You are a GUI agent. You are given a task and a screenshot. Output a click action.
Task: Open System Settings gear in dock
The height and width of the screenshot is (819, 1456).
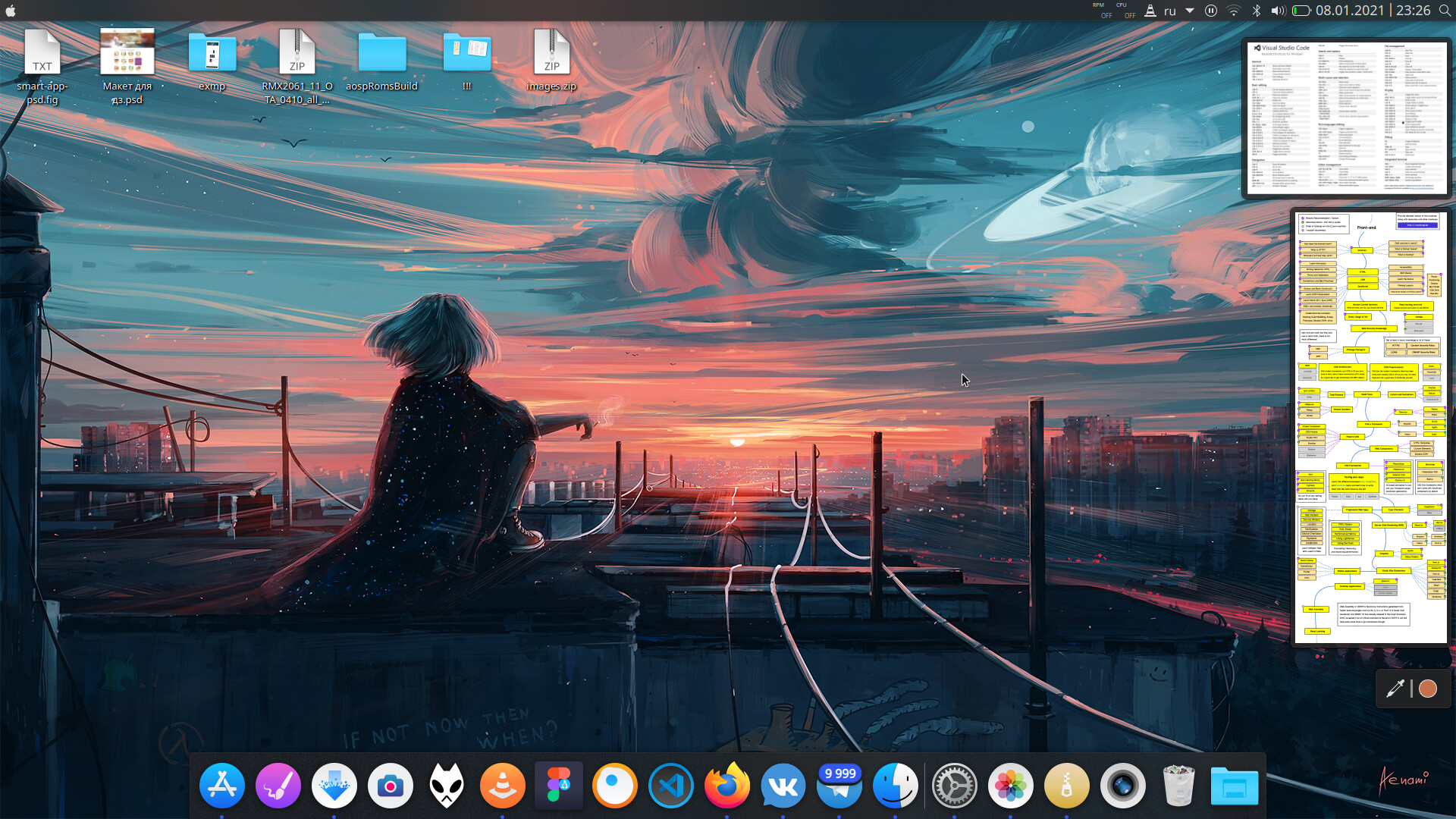[x=954, y=785]
